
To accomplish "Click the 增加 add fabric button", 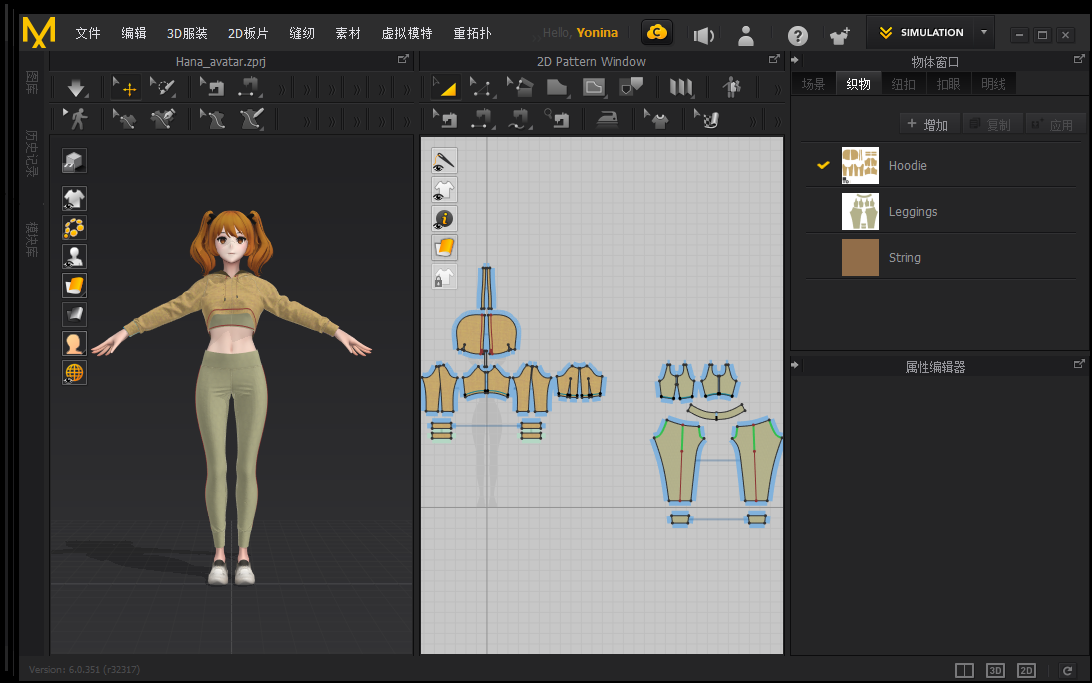I will [929, 124].
